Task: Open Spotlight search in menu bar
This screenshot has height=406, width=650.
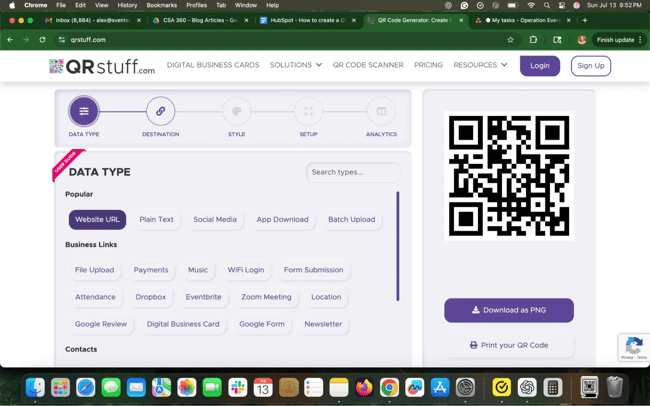Action: [x=547, y=5]
